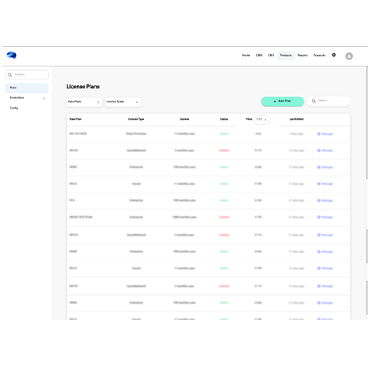Image resolution: width=370 pixels, height=365 pixels.
Task: Select Plans in the left sidebar
Action: point(27,88)
